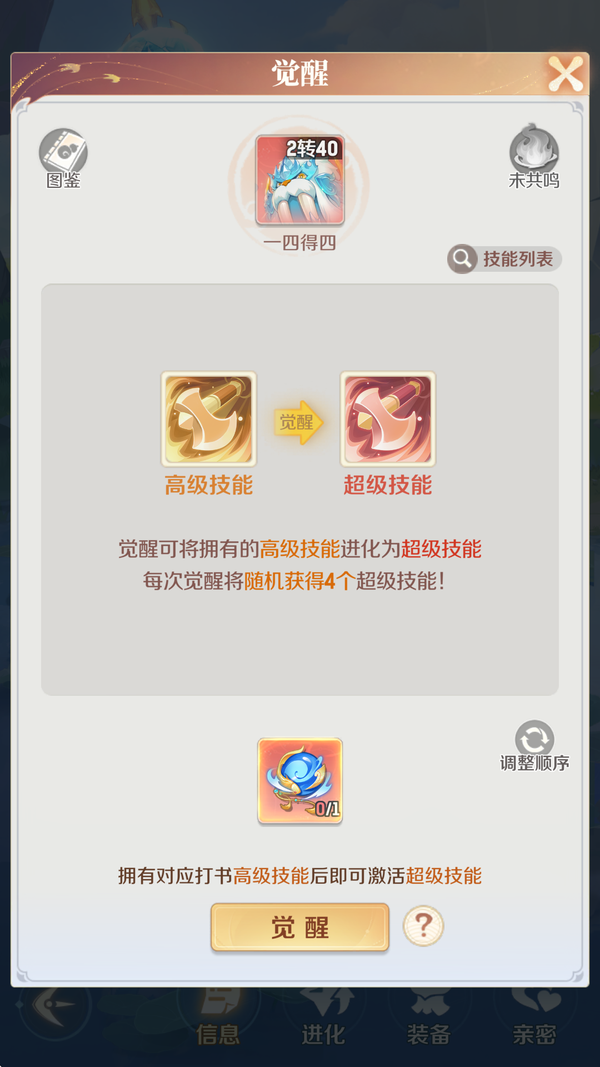Close the 觉醒 dialog with X

point(566,73)
